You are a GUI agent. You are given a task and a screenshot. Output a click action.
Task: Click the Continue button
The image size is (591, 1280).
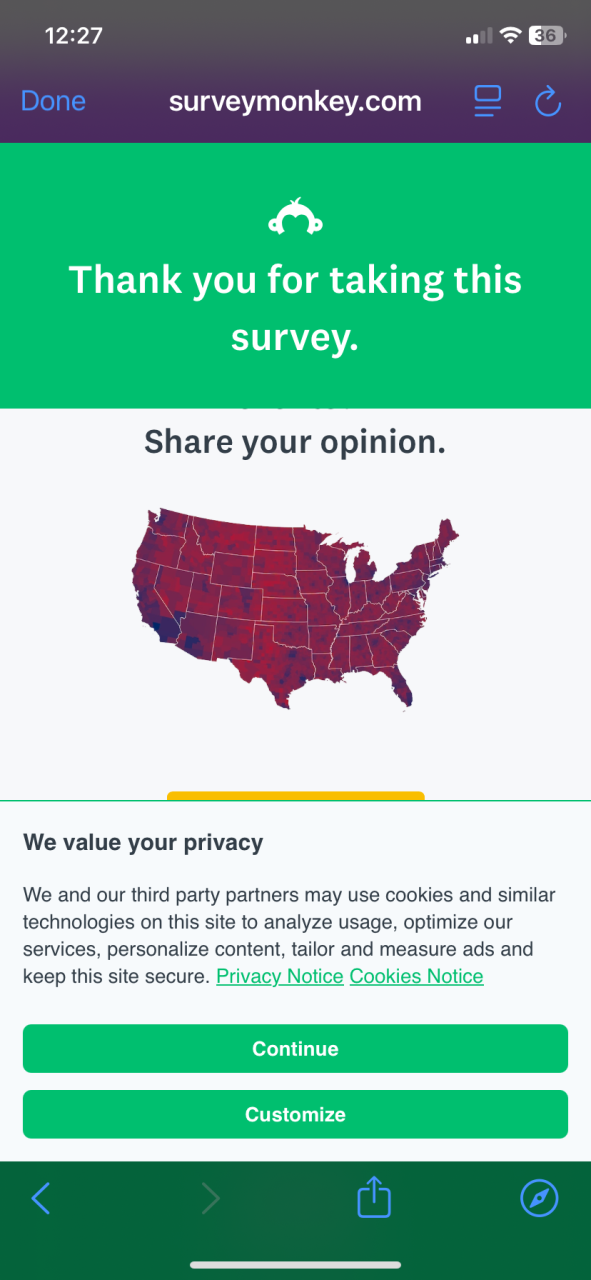point(295,1048)
